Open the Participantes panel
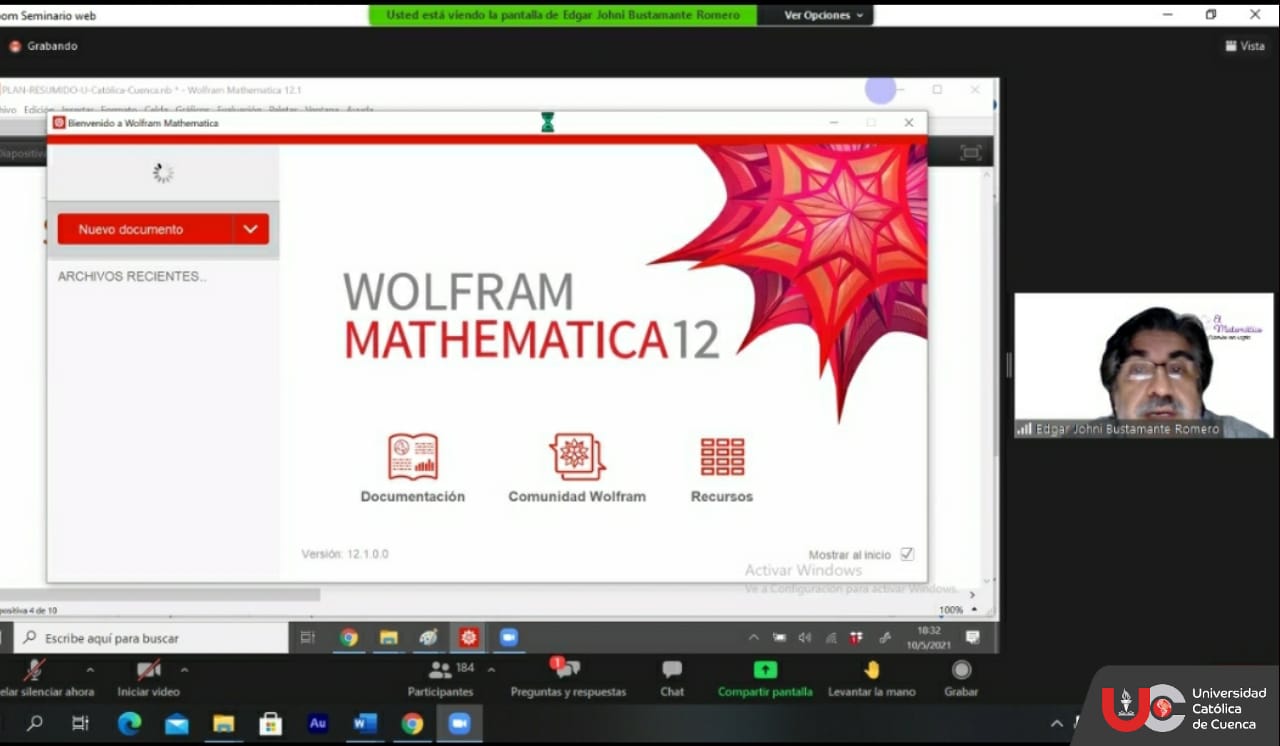The height and width of the screenshot is (746, 1280). click(440, 678)
